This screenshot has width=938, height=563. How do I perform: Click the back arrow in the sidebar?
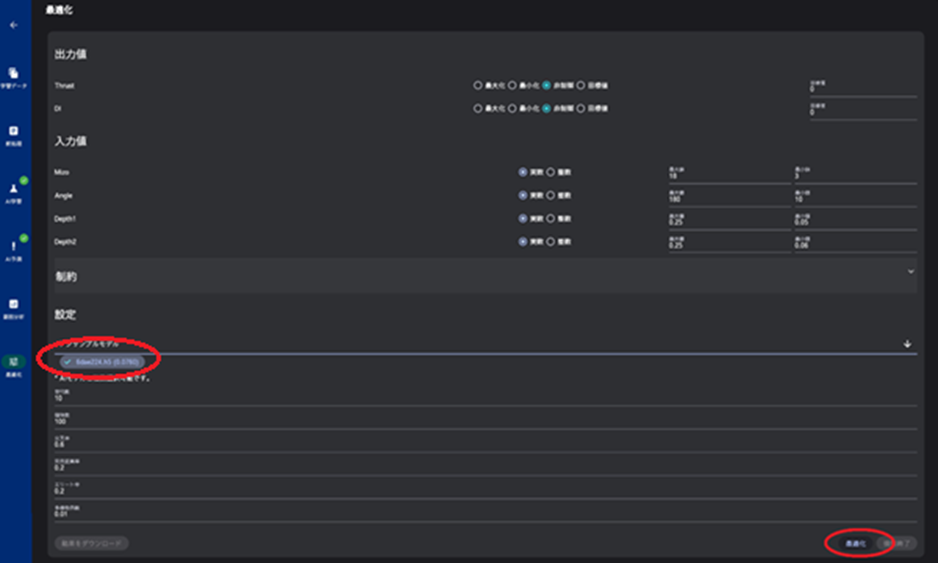(x=14, y=25)
